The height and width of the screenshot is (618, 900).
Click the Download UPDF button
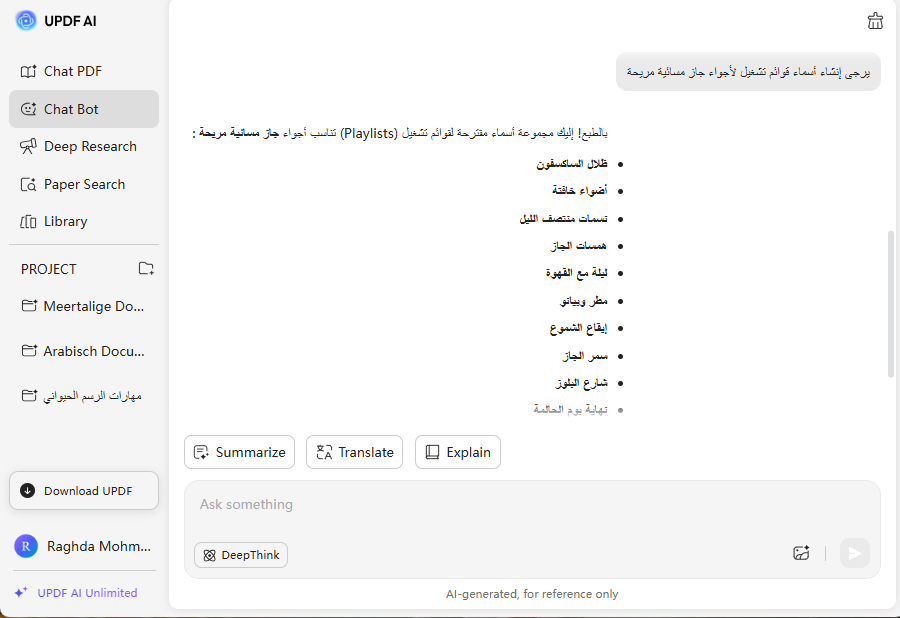[84, 490]
